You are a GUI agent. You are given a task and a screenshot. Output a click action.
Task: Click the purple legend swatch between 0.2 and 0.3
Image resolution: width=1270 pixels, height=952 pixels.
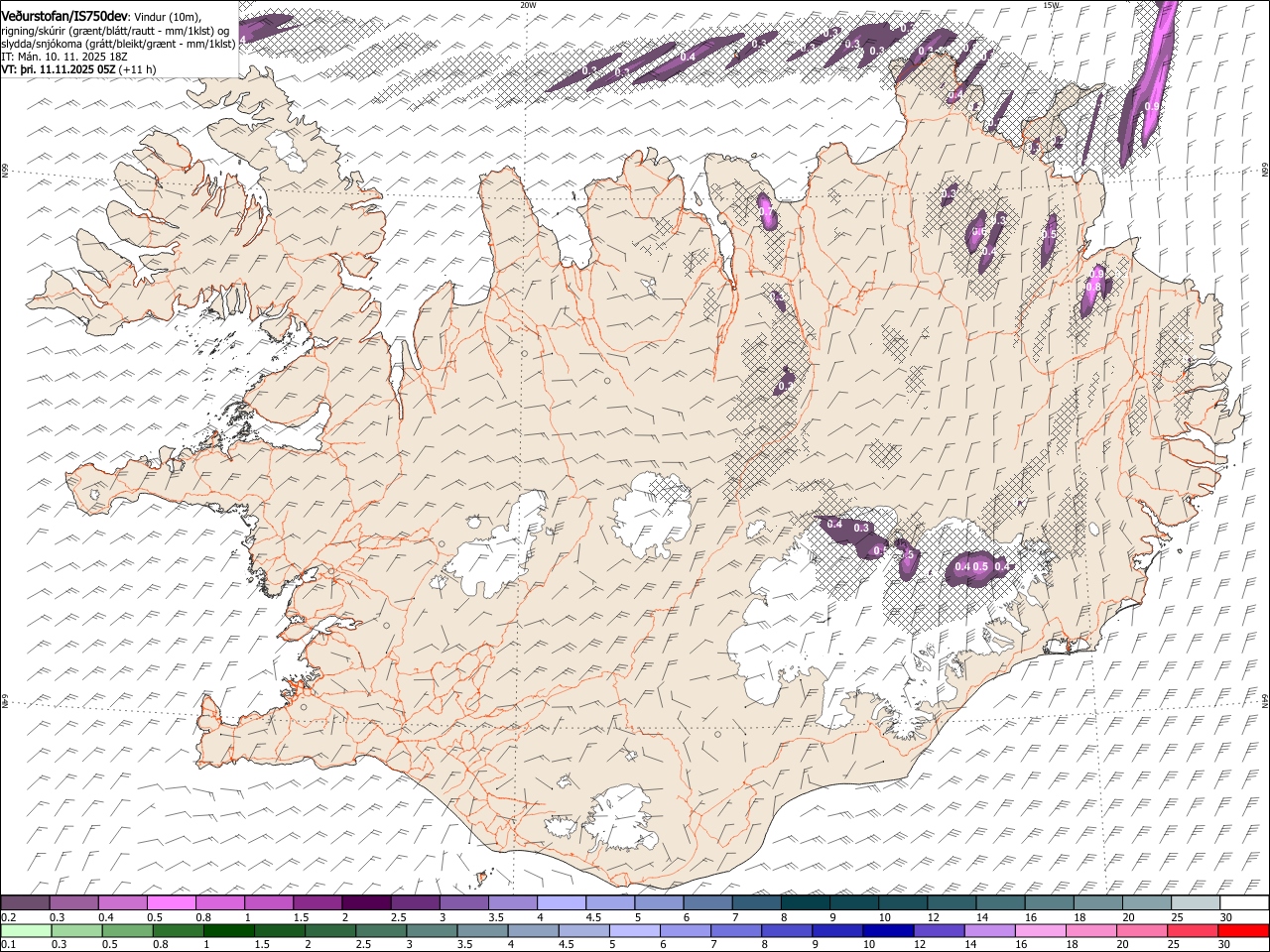pos(26,902)
